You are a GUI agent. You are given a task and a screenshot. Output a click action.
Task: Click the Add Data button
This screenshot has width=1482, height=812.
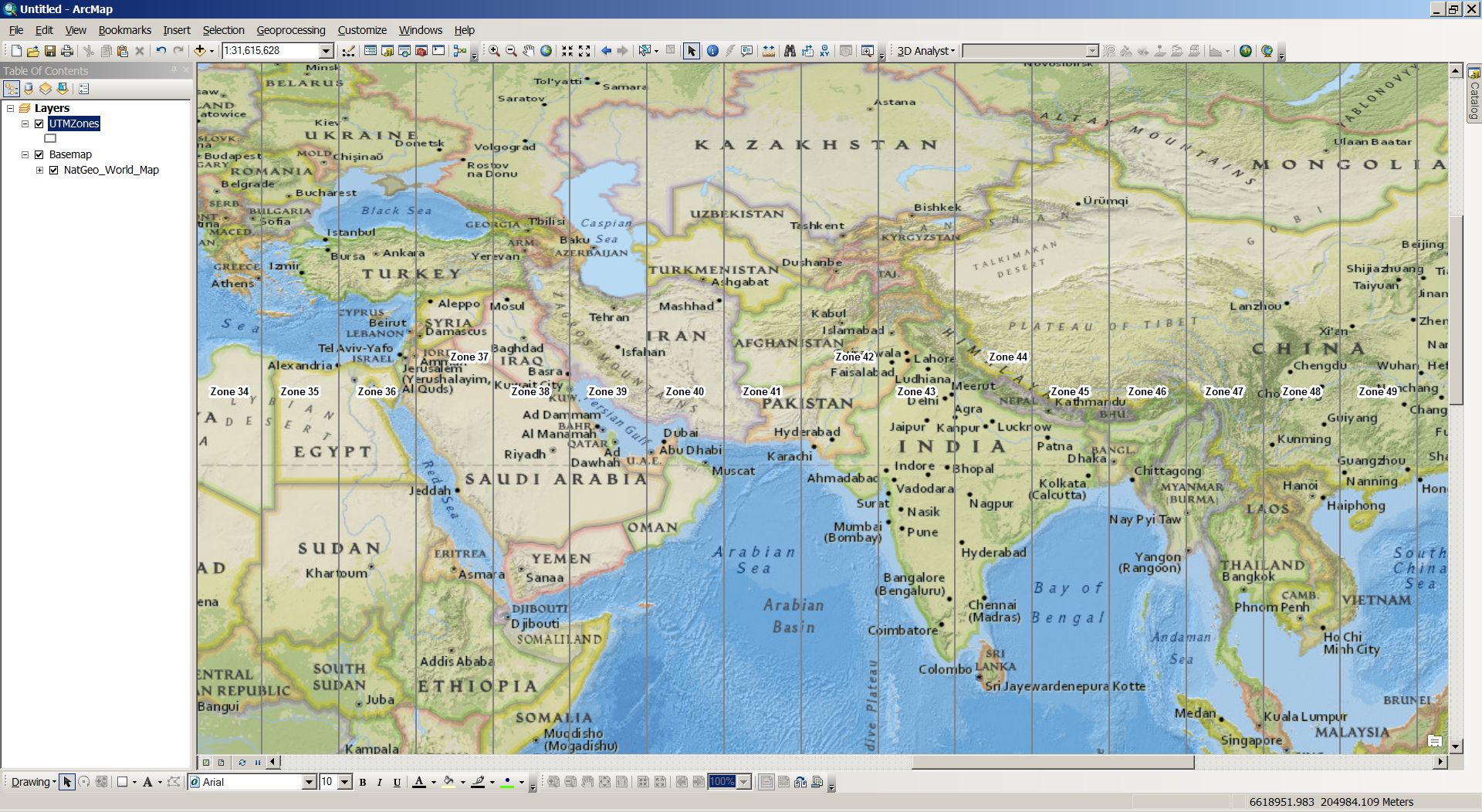coord(200,51)
